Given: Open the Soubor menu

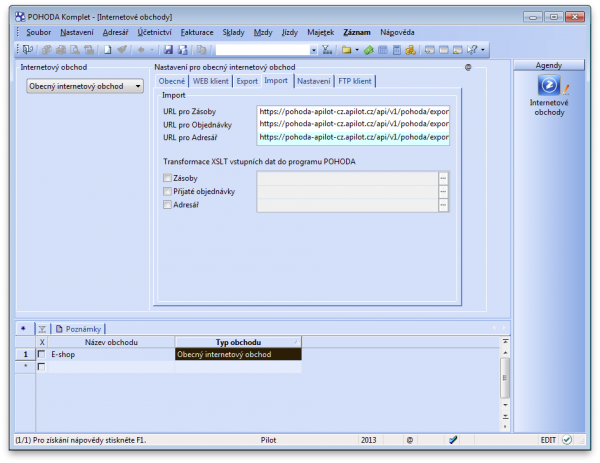Looking at the screenshot, I should 38,33.
